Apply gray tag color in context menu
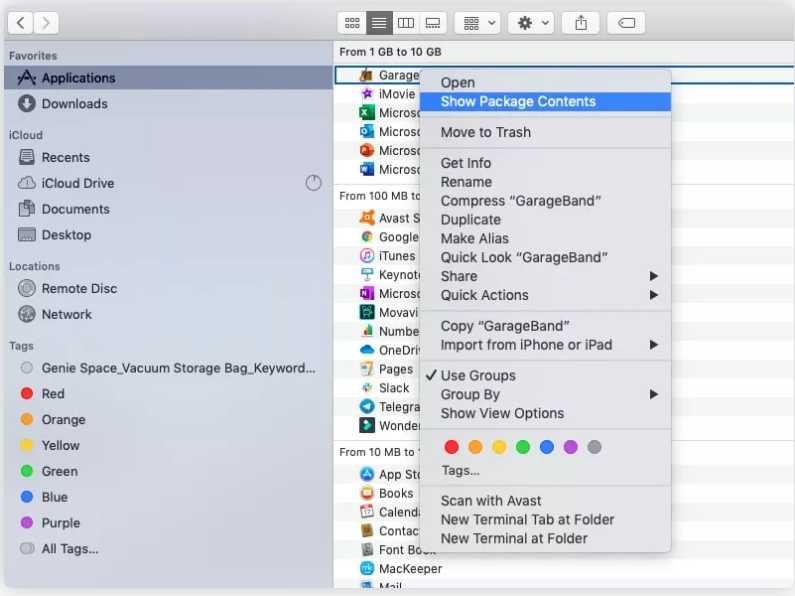The height and width of the screenshot is (596, 795). pyautogui.click(x=594, y=447)
